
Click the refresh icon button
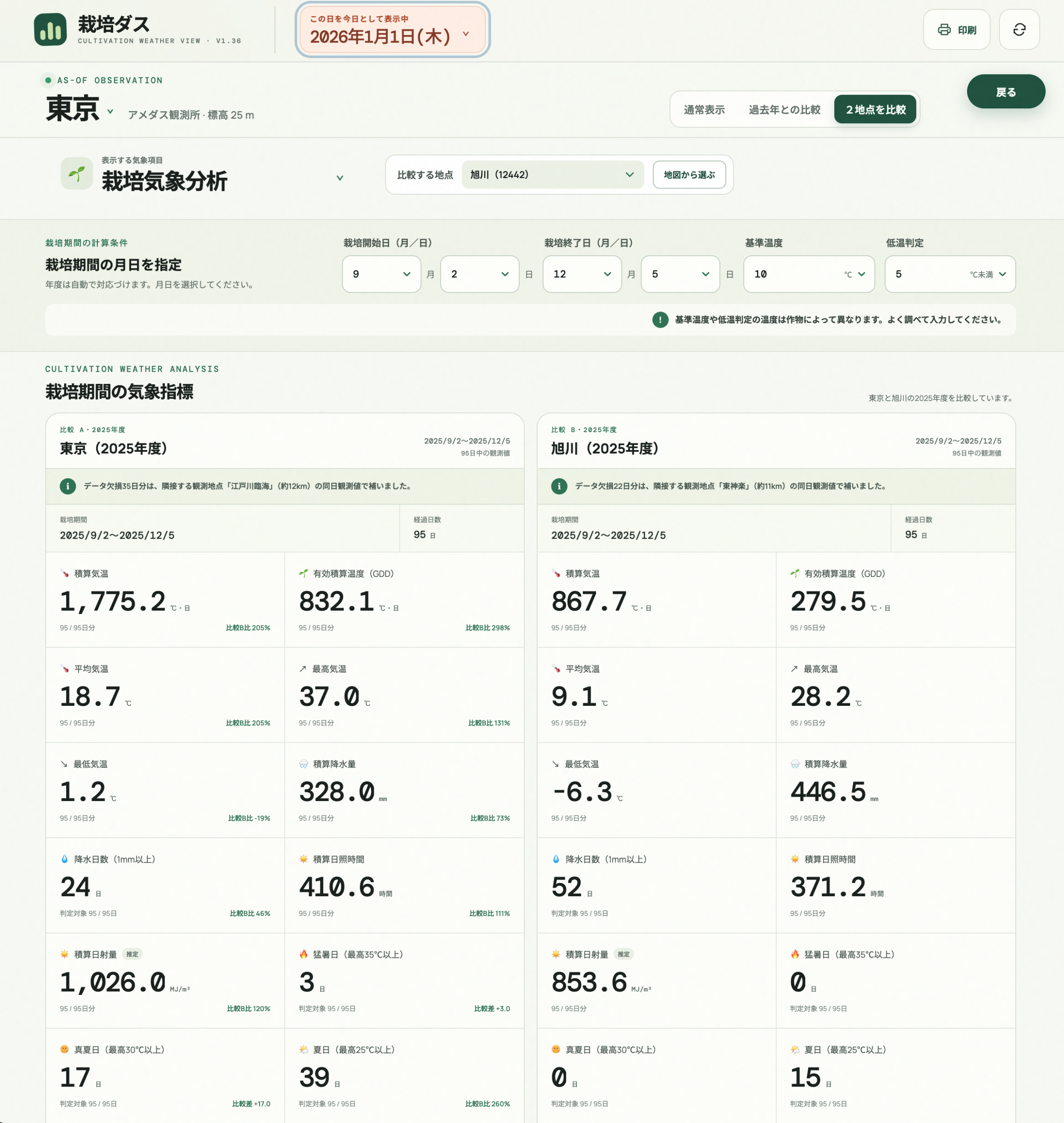[x=1019, y=29]
